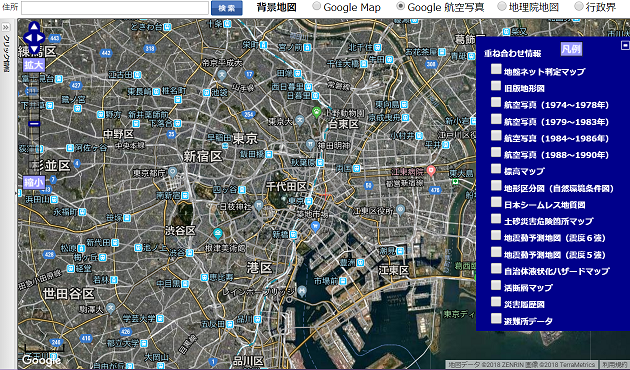
Task: Focus the 住所 address input field
Action: 115,8
